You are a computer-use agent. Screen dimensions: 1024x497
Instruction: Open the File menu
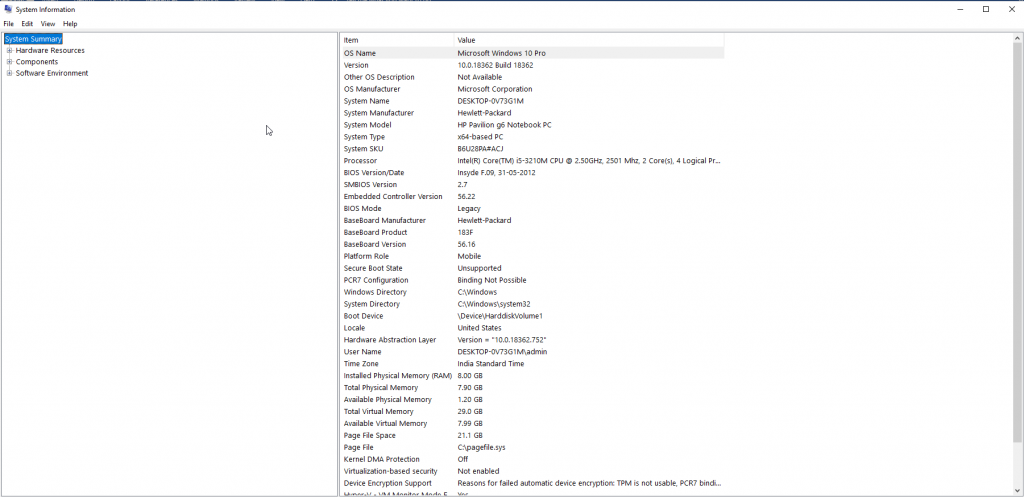click(x=8, y=24)
